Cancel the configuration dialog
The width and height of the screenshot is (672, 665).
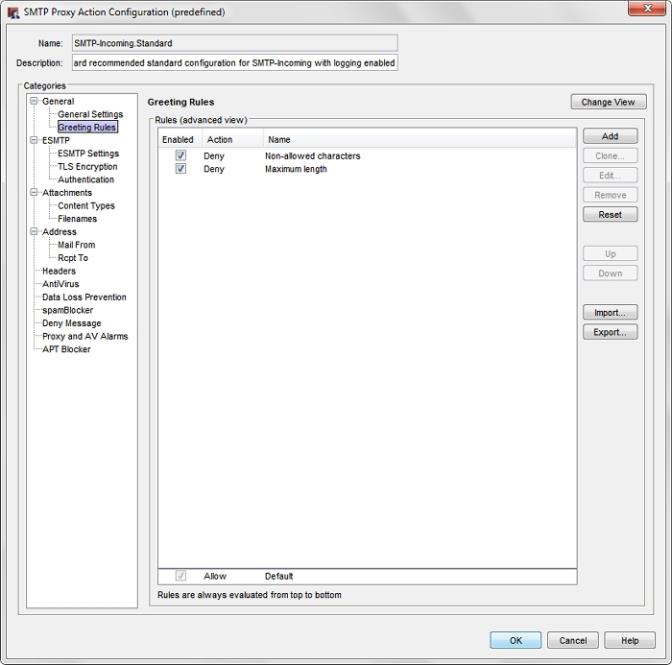(573, 640)
